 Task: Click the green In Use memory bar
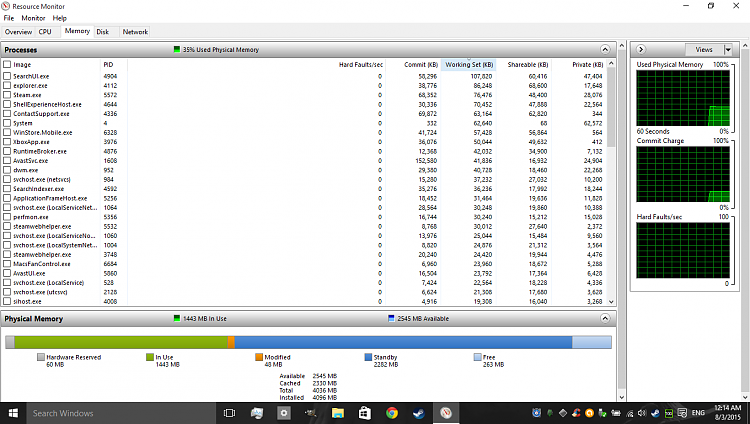click(121, 342)
